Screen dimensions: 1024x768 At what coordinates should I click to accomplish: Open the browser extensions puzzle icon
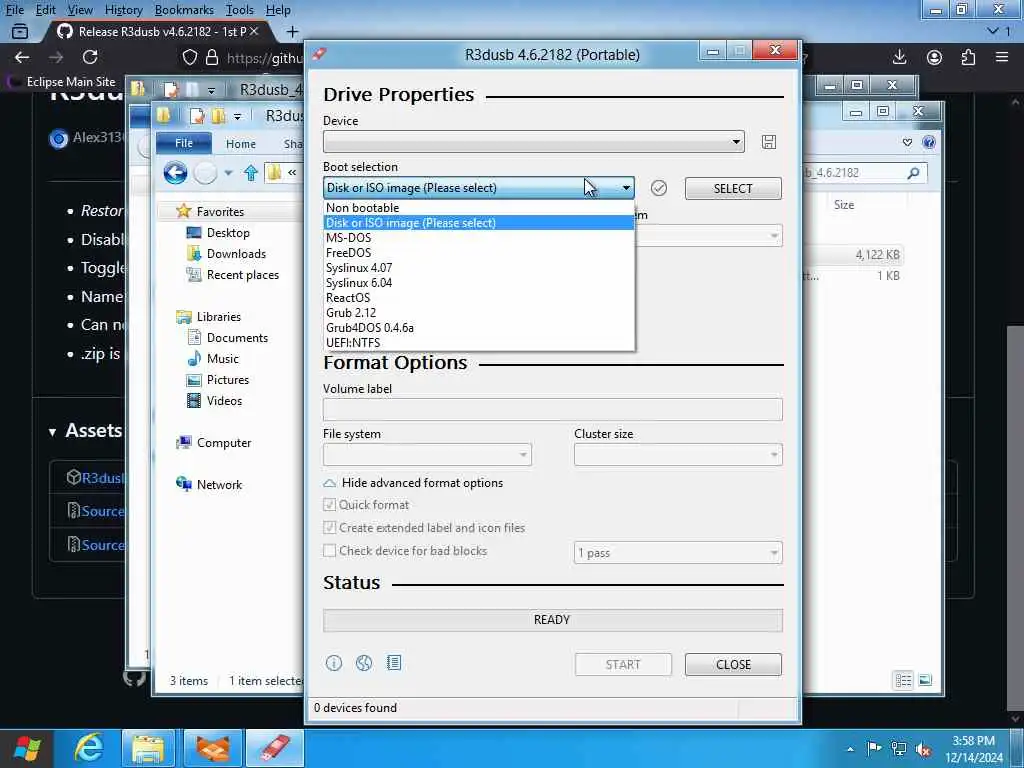click(x=968, y=57)
